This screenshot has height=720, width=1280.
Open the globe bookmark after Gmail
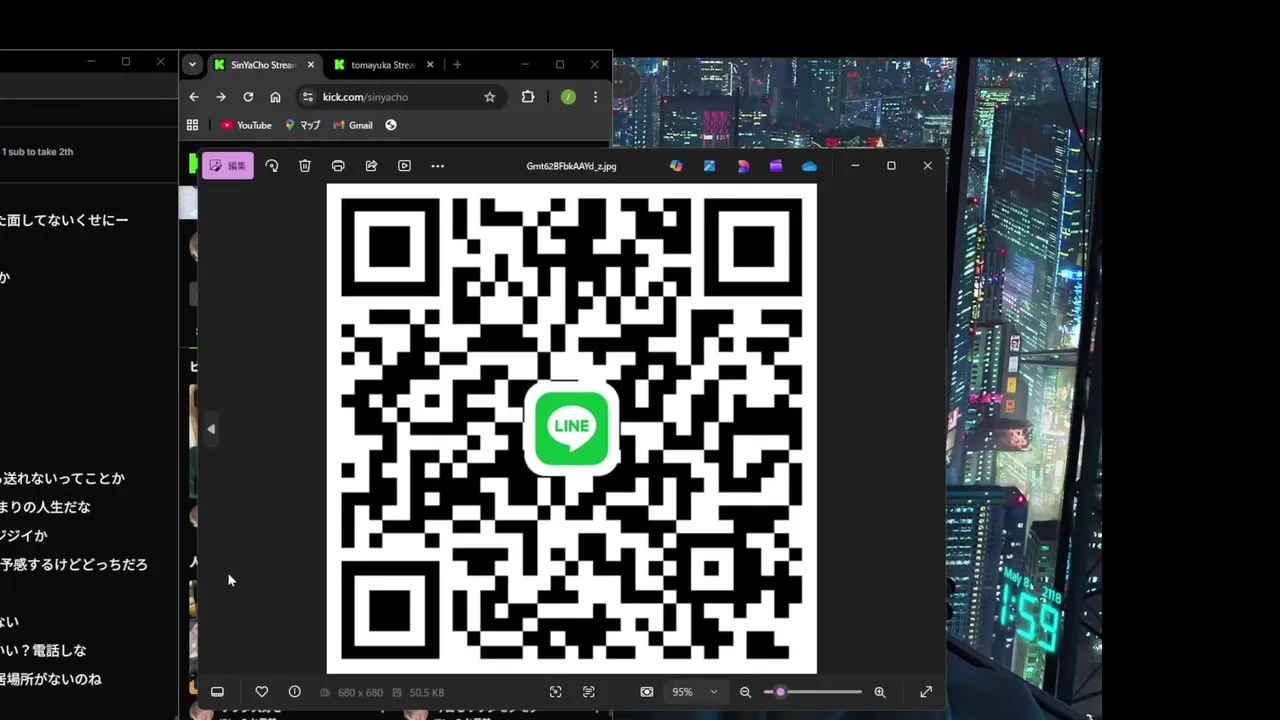coord(391,125)
